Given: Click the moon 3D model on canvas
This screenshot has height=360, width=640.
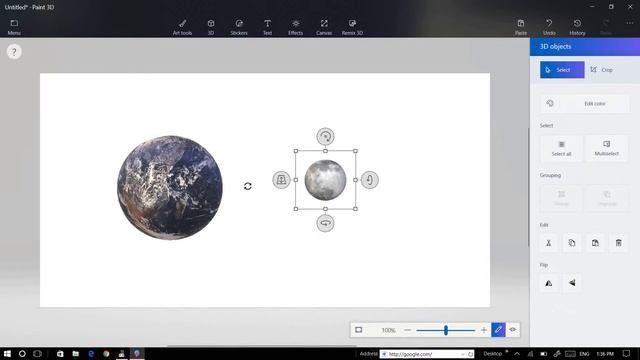Looking at the screenshot, I should click(325, 180).
